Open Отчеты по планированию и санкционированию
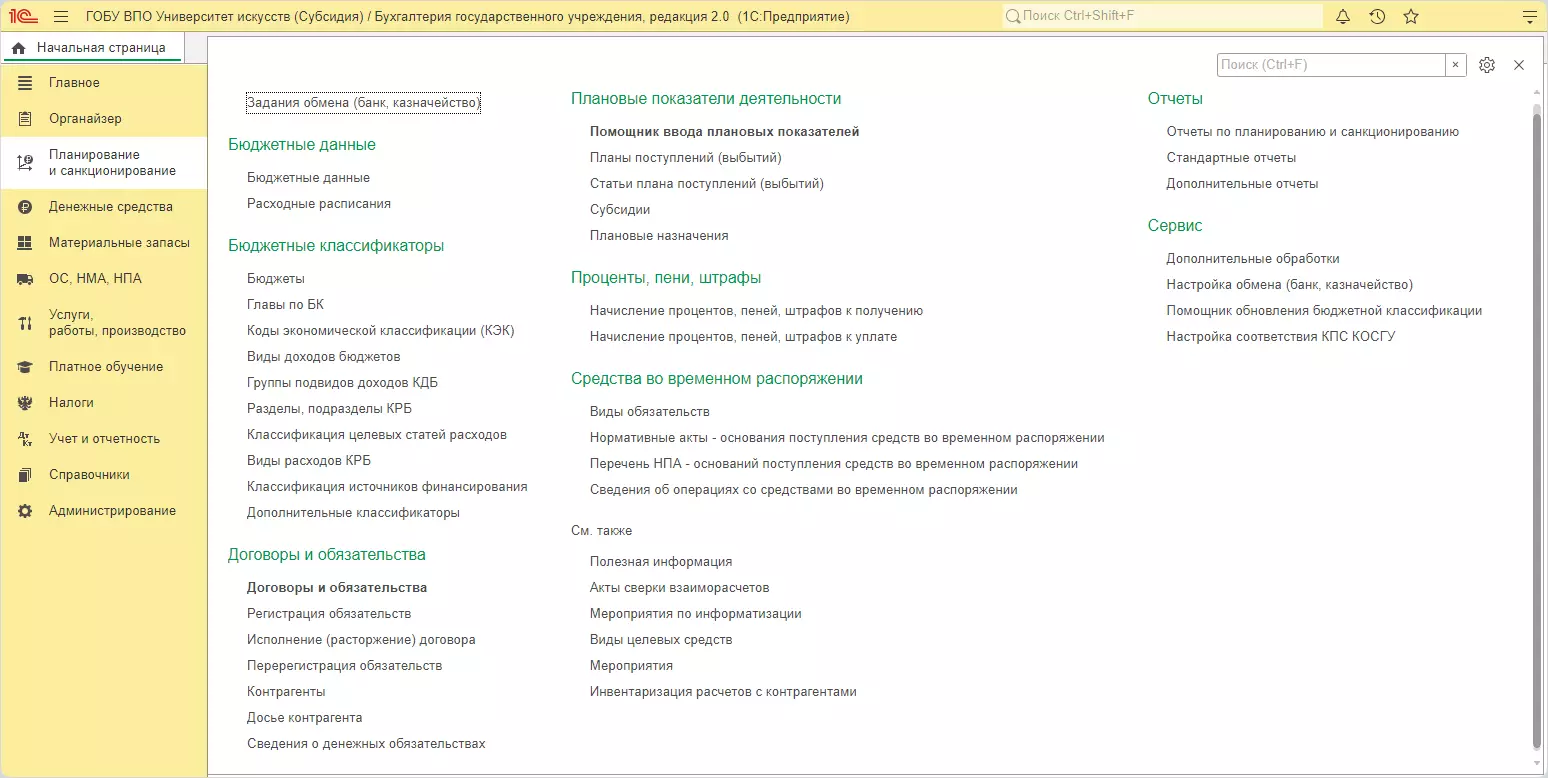 point(1313,132)
